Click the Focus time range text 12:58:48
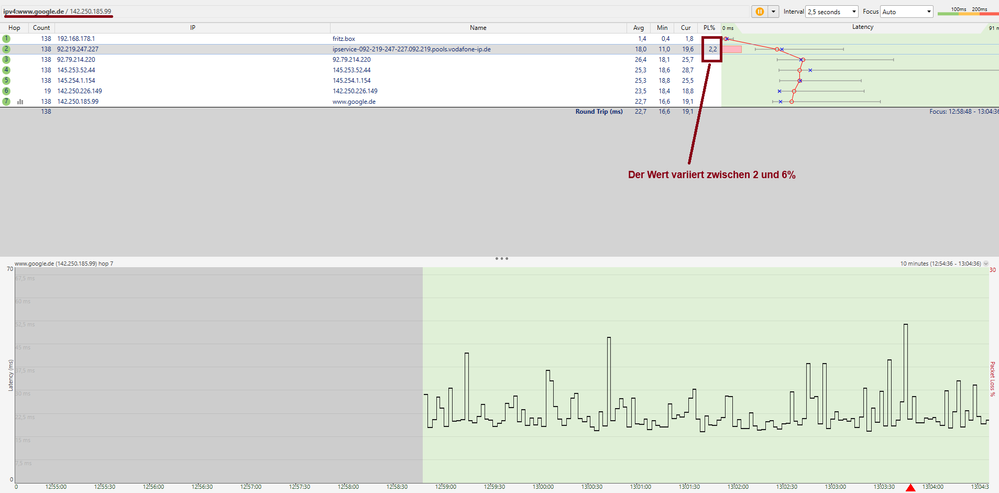 pos(963,111)
